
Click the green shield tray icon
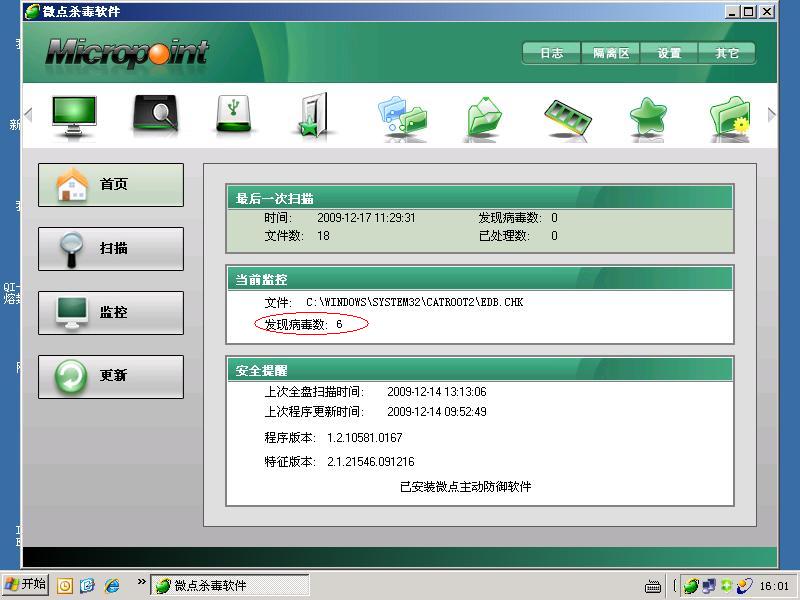pyautogui.click(x=727, y=586)
